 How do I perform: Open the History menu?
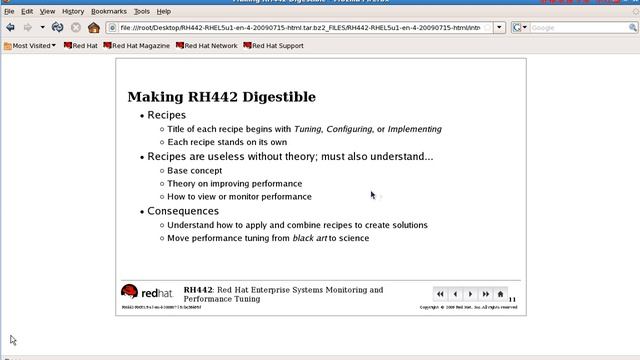coord(73,11)
